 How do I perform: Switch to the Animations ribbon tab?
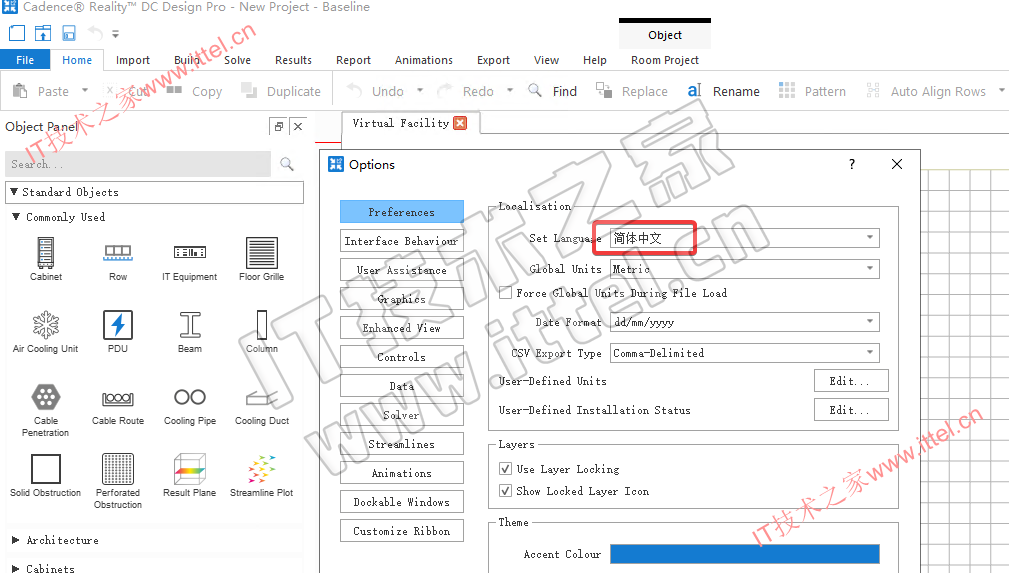click(x=423, y=60)
